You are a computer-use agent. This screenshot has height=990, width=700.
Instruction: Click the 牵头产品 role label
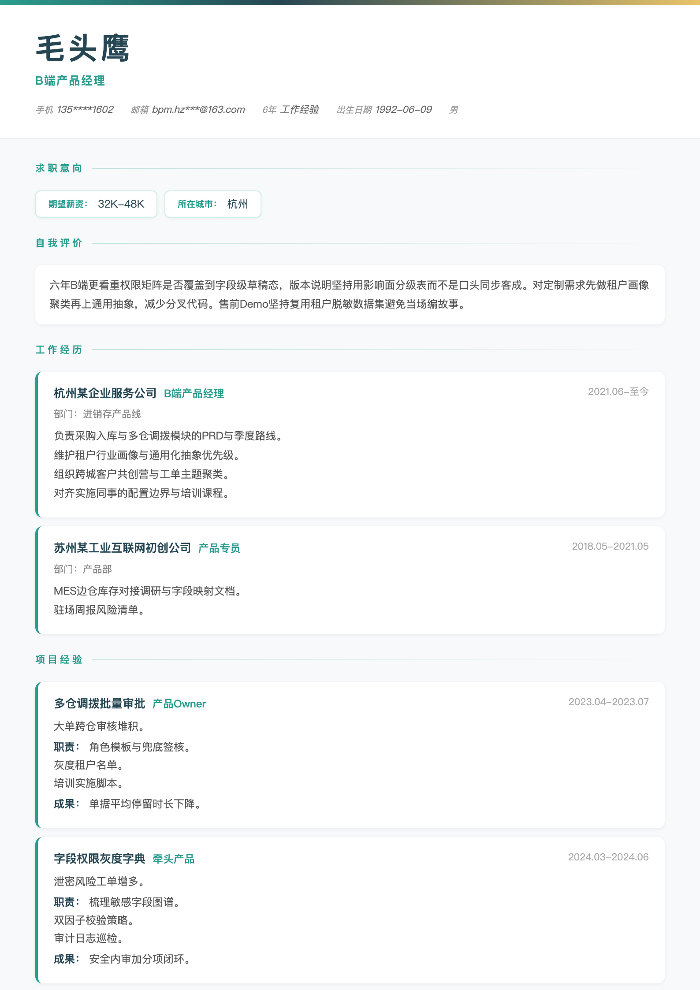174,859
